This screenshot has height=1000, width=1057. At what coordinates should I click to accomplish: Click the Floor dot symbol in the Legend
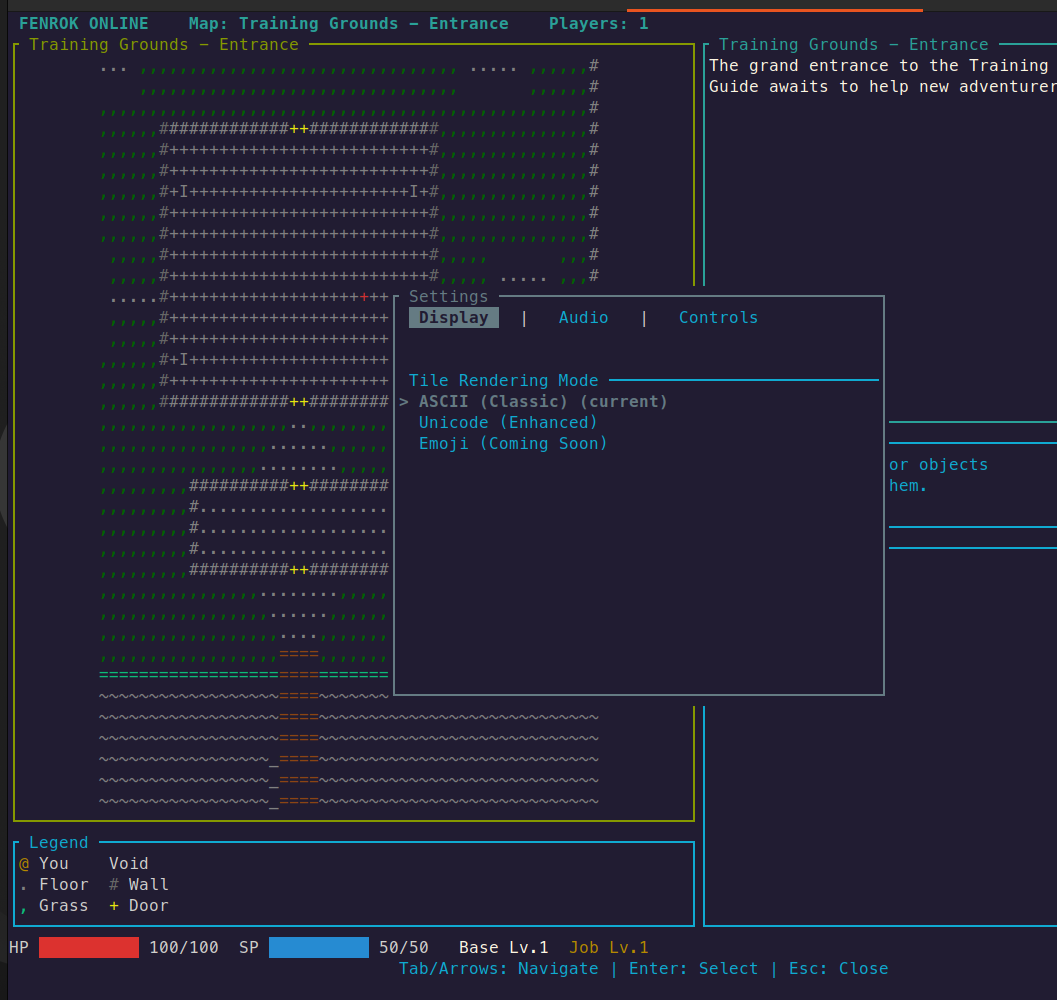24,885
